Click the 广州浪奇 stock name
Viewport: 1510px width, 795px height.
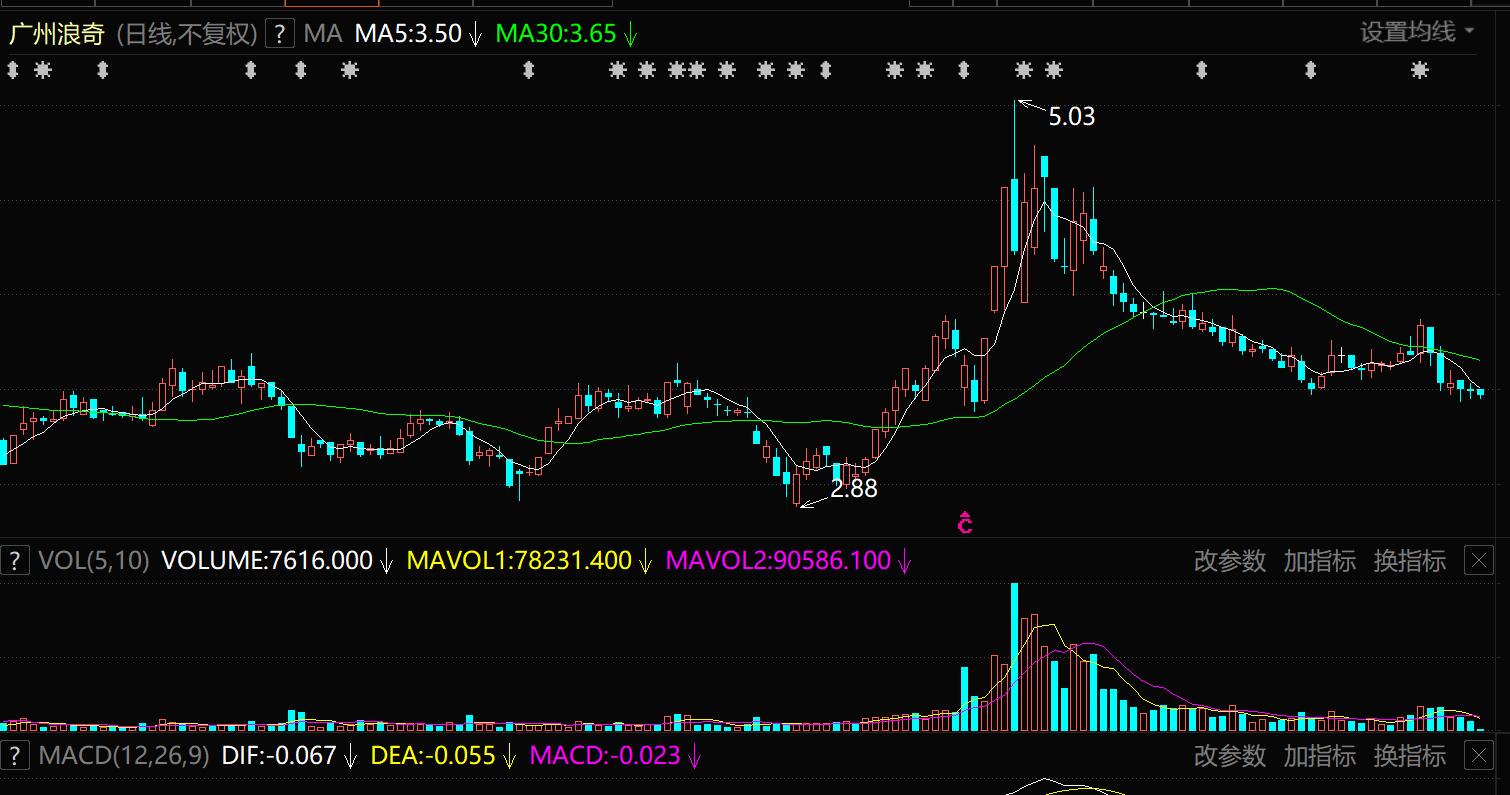56,33
